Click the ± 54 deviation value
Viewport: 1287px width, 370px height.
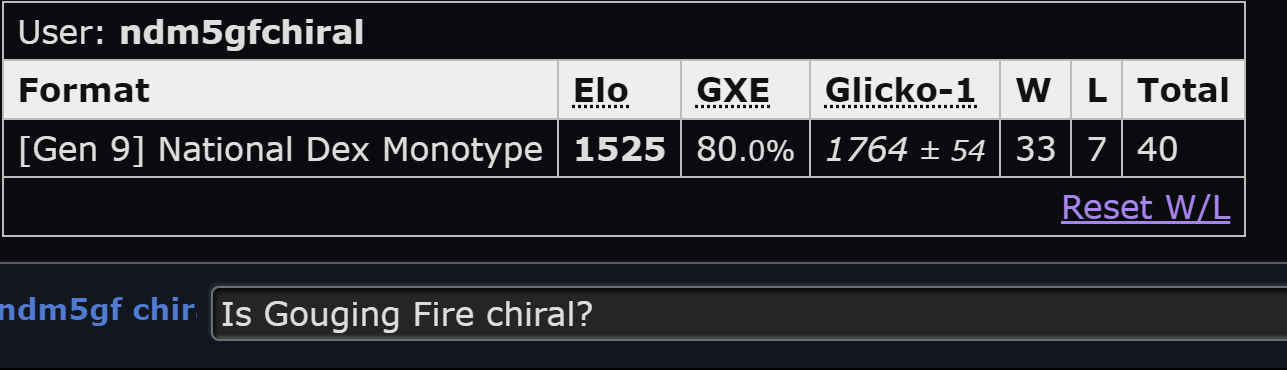coord(951,151)
